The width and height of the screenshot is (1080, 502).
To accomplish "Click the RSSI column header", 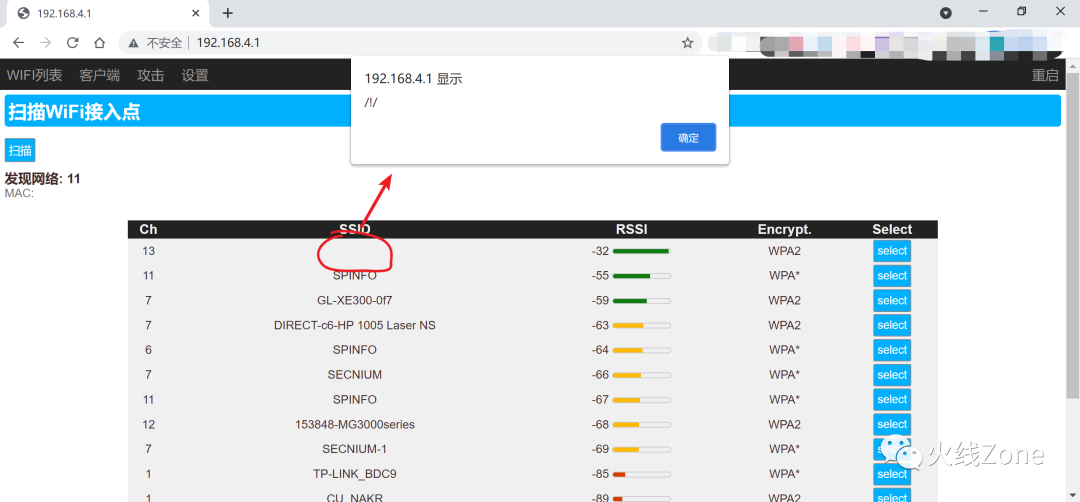I will 632,229.
